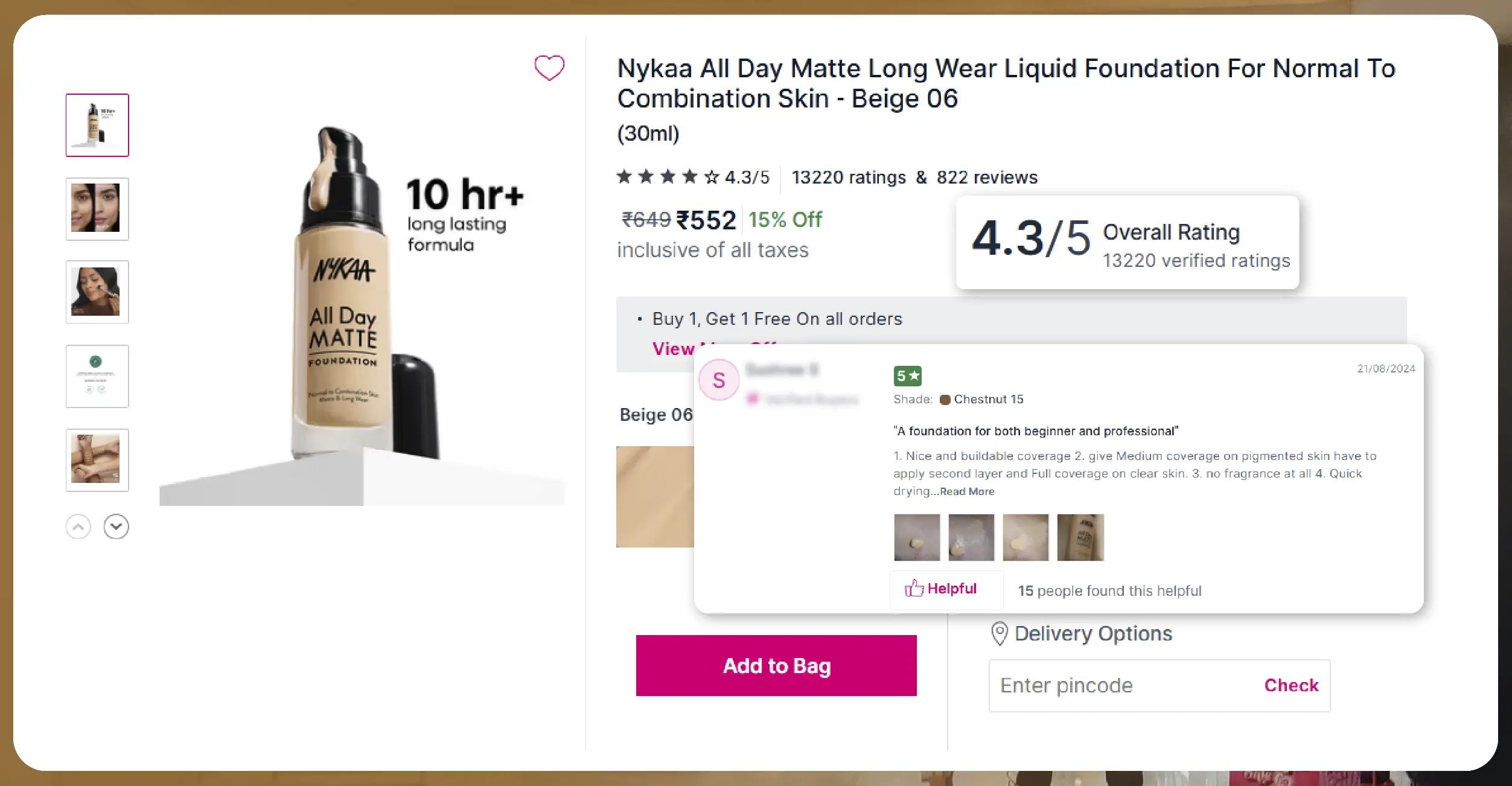Click the Add to Bag button

pyautogui.click(x=776, y=665)
